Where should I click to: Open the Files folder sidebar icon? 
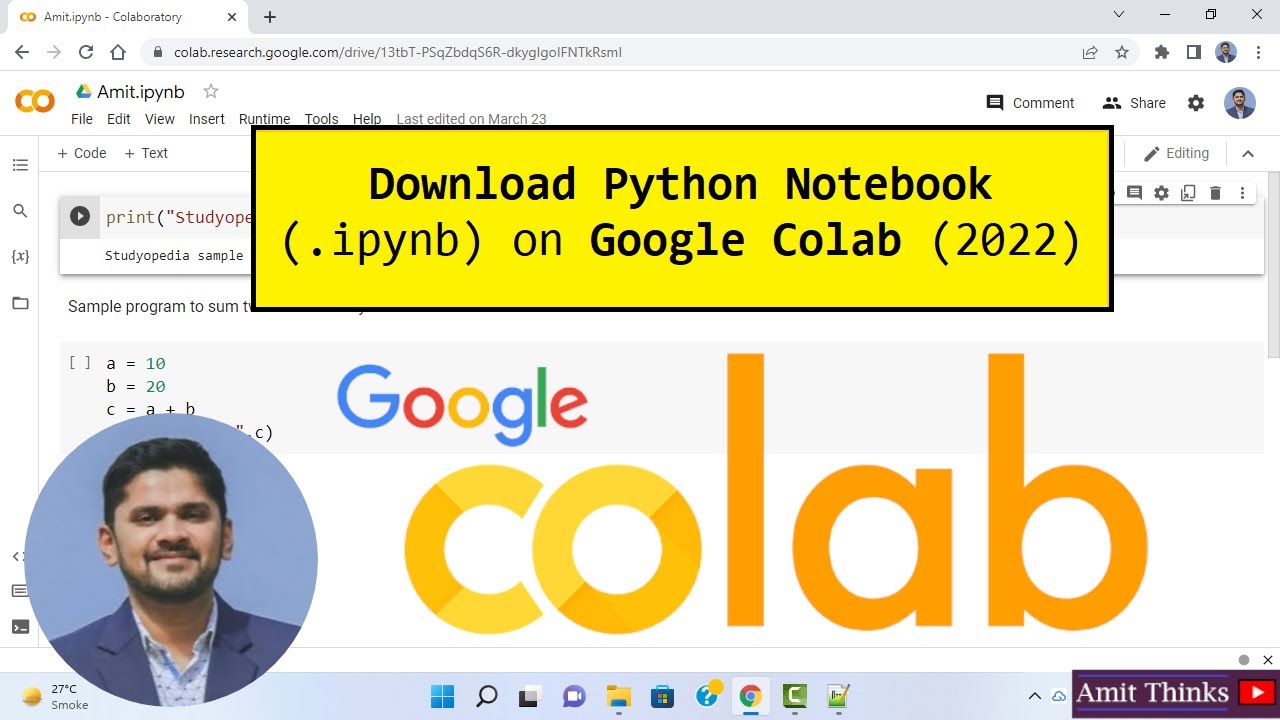pyautogui.click(x=20, y=303)
